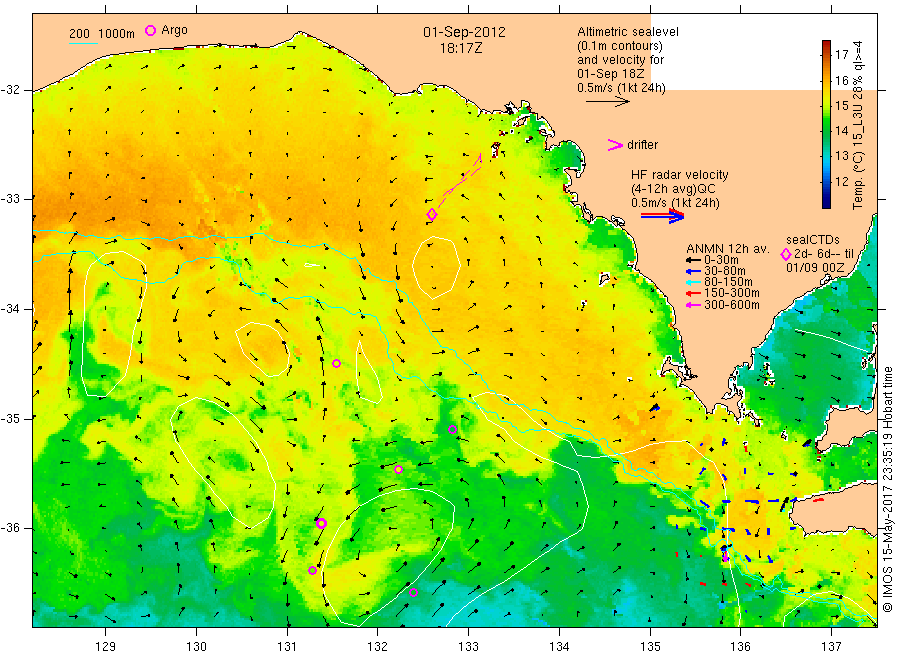The height and width of the screenshot is (660, 900).
Task: Click the Temp. (°C) vertical axis label
Action: [858, 124]
